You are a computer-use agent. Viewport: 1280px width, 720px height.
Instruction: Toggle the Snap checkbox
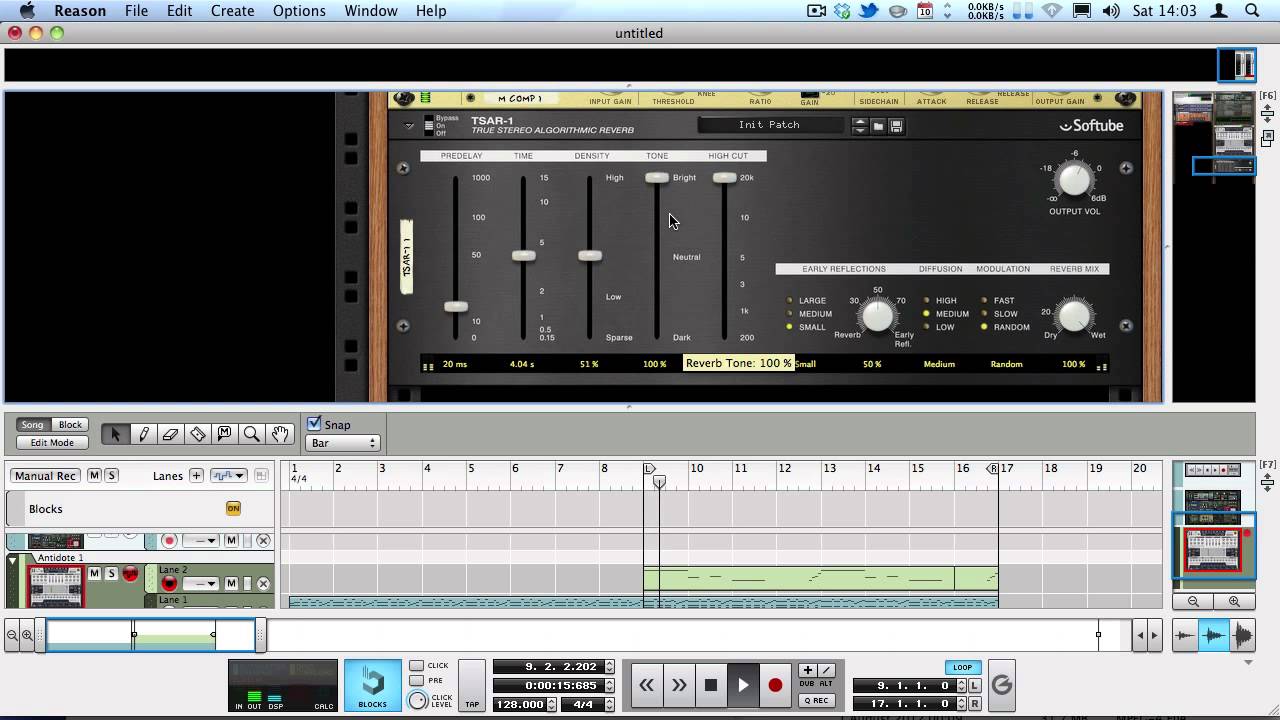click(314, 424)
